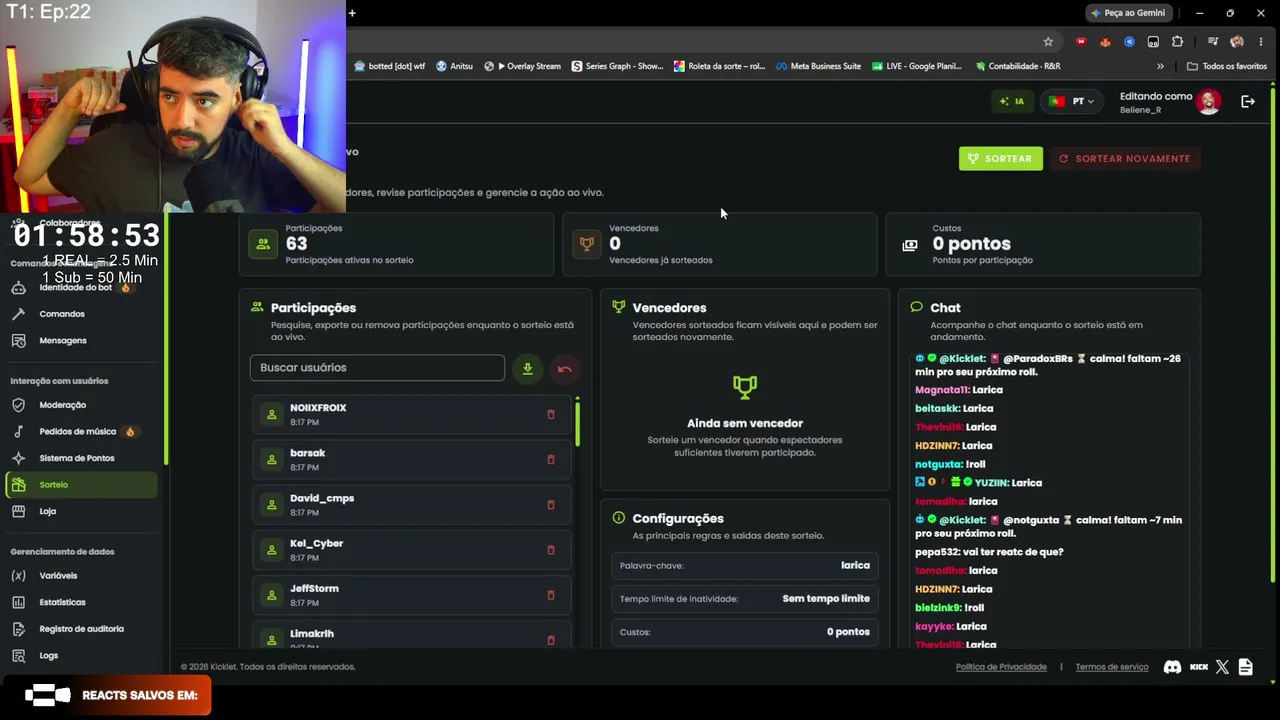Open the Kick link in the footer
Viewport: 1280px width, 720px height.
[1199, 667]
